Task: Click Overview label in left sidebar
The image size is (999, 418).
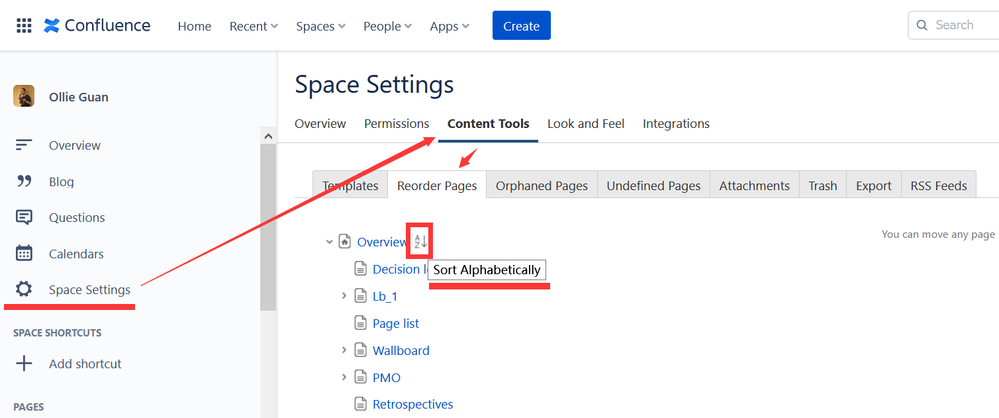Action: (75, 145)
